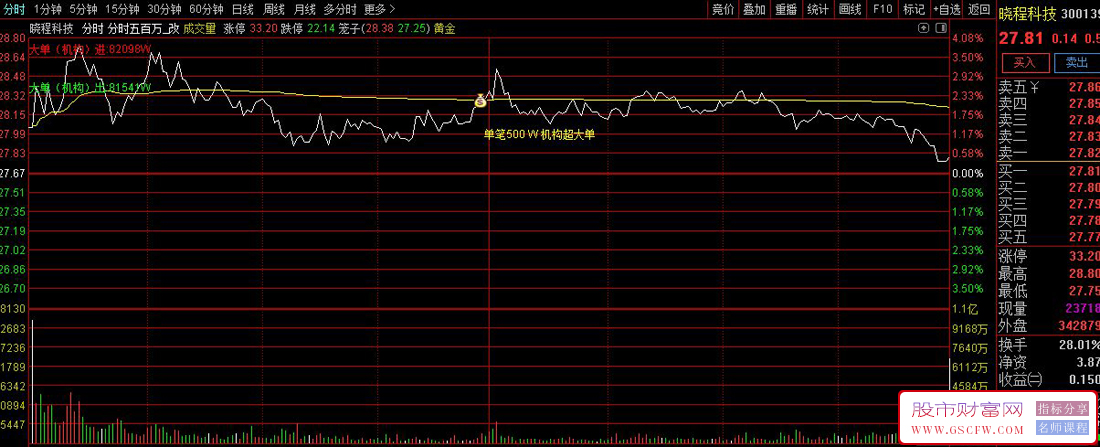Click the 分时五百万_改 indicator name
The height and width of the screenshot is (447, 1100).
[144, 29]
